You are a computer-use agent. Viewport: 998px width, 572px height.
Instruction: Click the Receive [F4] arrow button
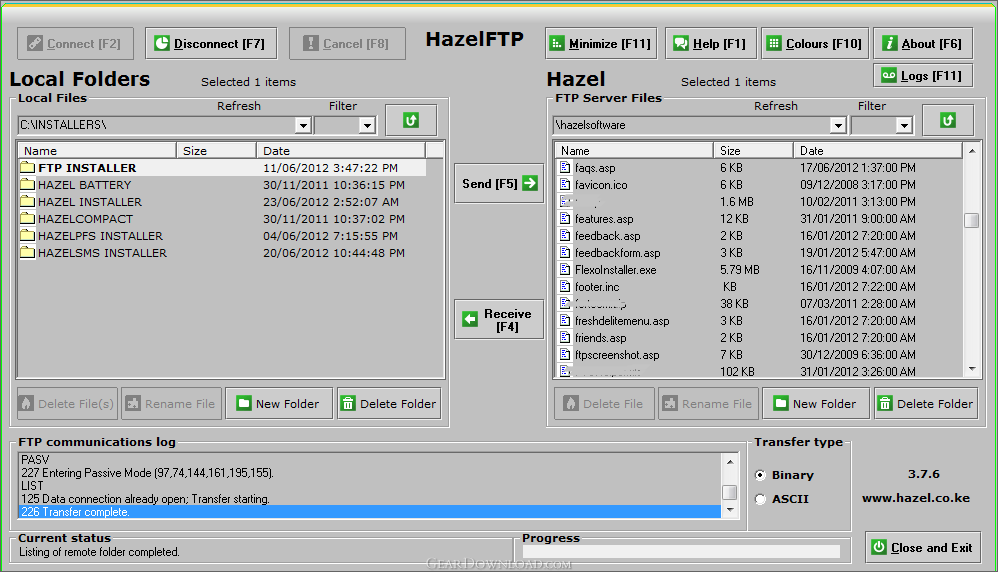point(499,319)
